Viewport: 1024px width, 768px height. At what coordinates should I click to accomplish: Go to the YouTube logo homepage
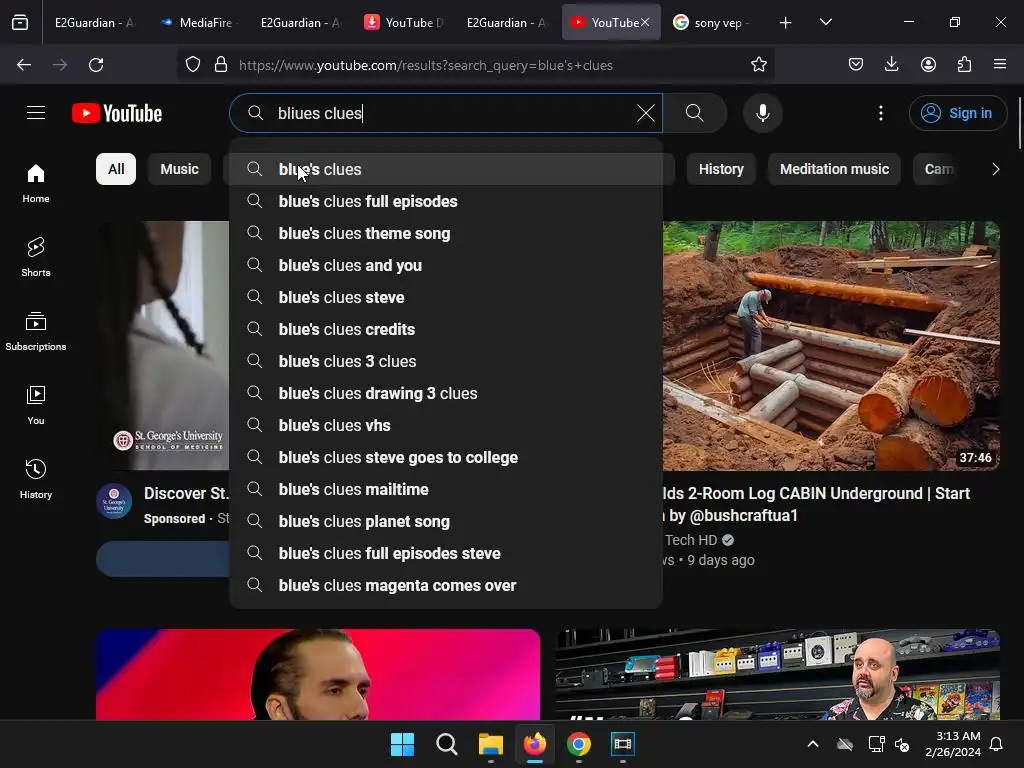[117, 113]
